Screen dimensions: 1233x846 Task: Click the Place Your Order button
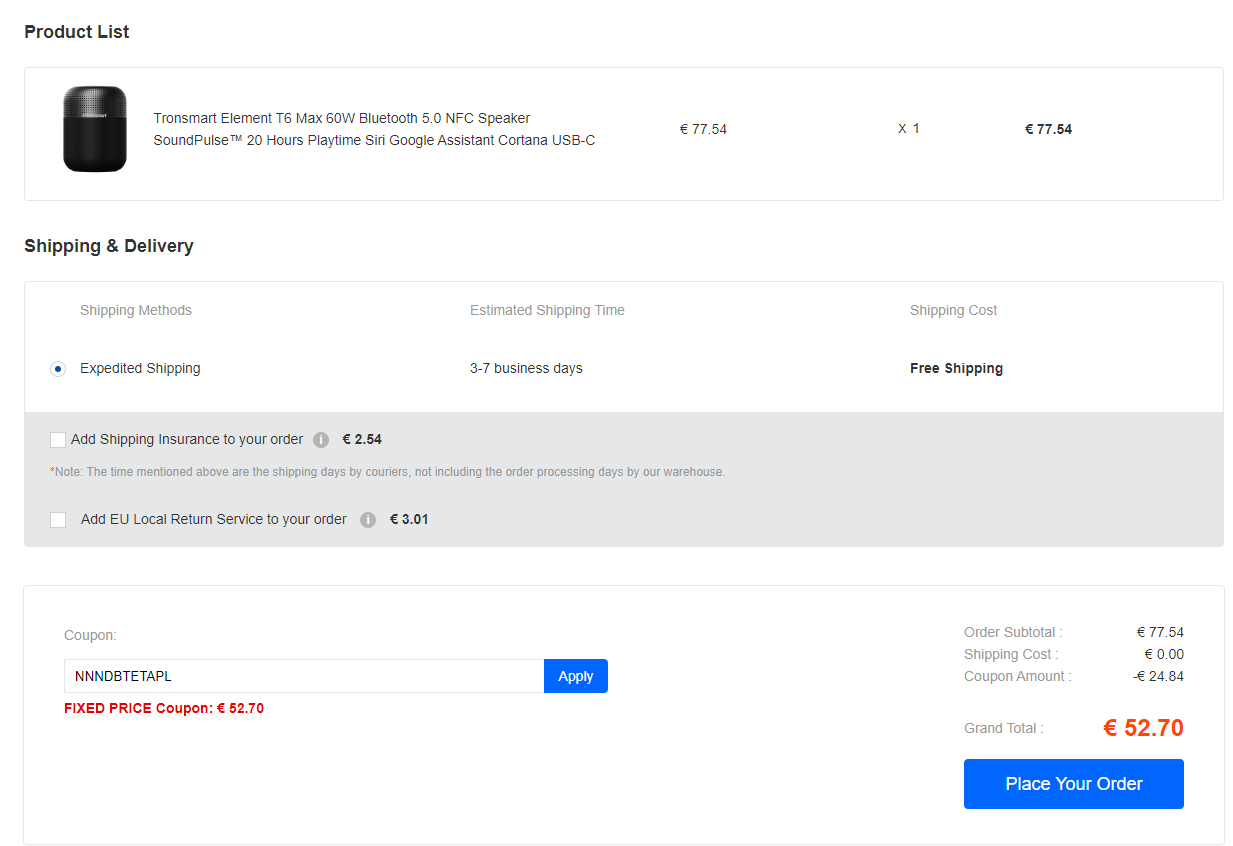(x=1074, y=784)
